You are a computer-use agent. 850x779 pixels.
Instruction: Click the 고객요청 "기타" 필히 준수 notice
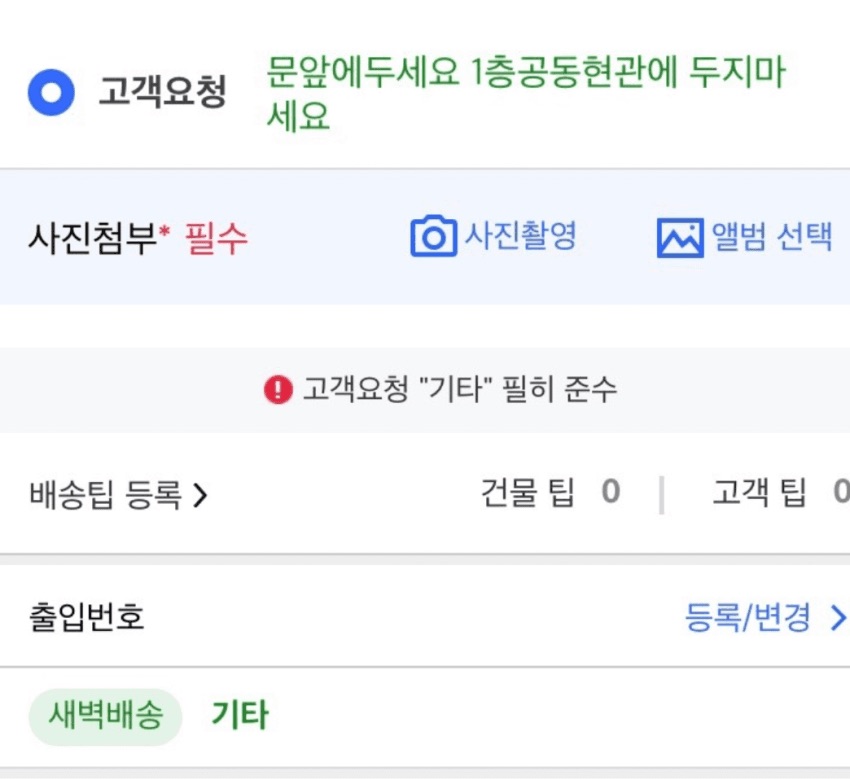pyautogui.click(x=460, y=390)
